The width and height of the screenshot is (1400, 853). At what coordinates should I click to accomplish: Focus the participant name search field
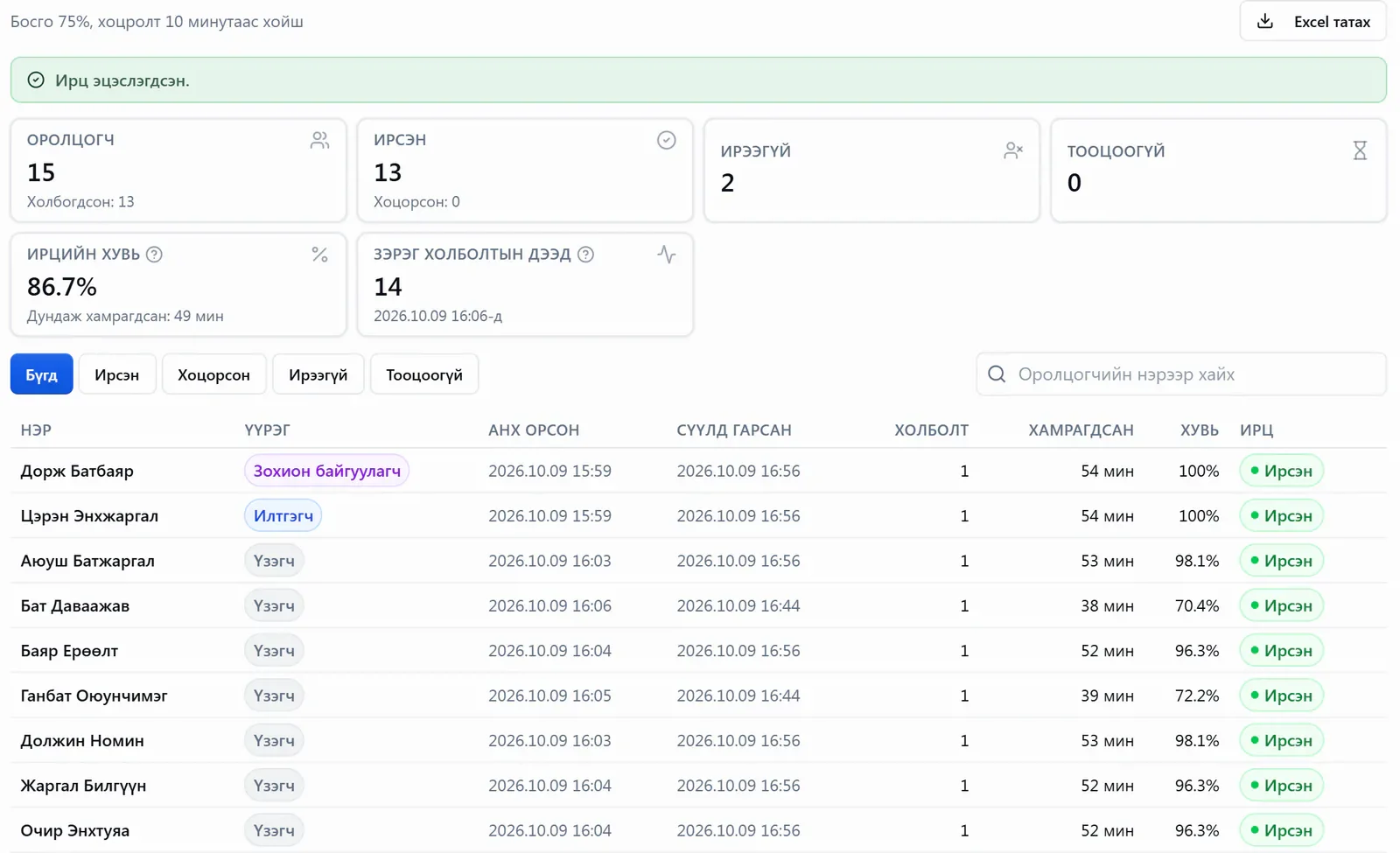(x=1181, y=374)
